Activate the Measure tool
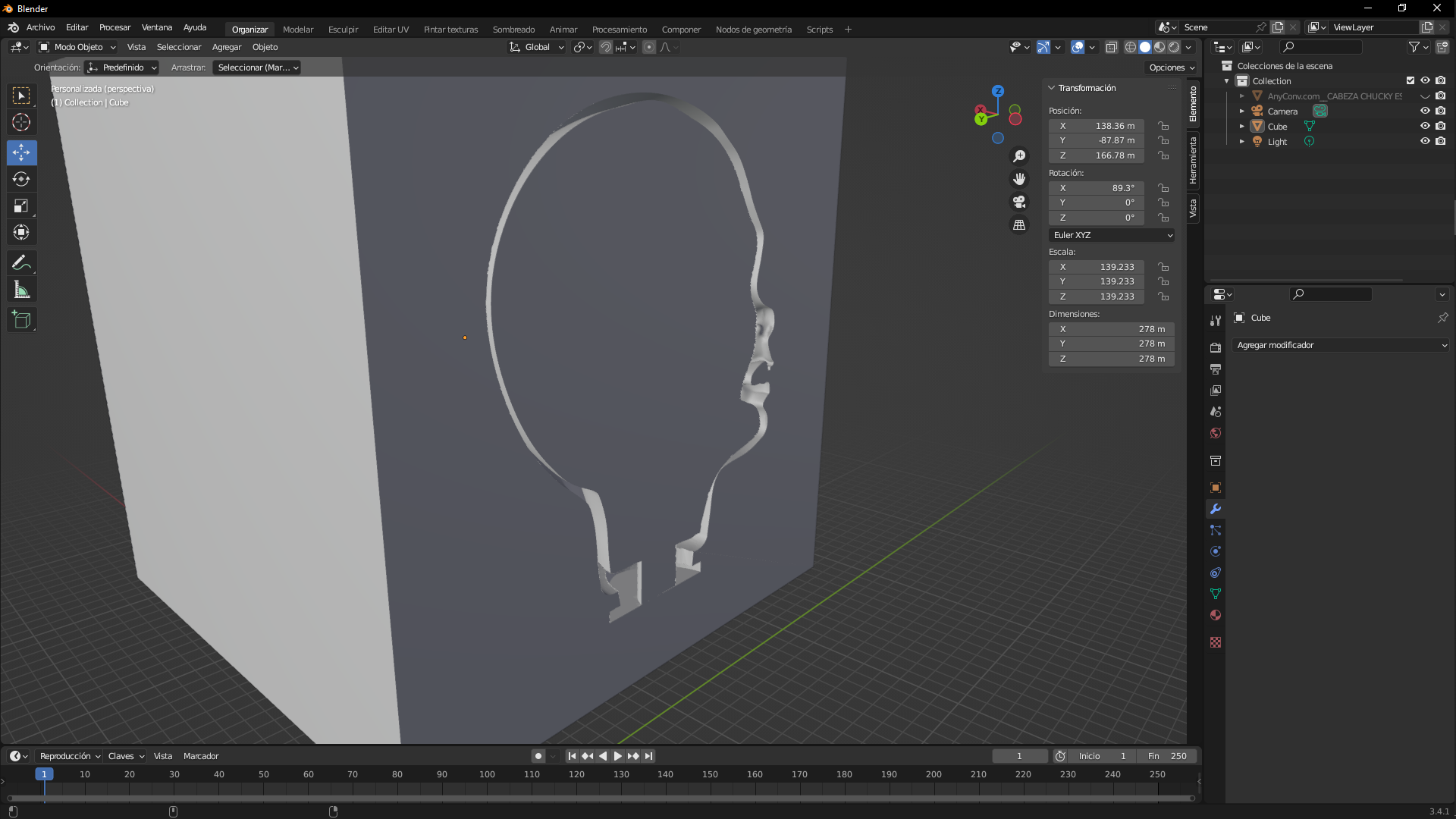Image resolution: width=1456 pixels, height=819 pixels. tap(21, 290)
